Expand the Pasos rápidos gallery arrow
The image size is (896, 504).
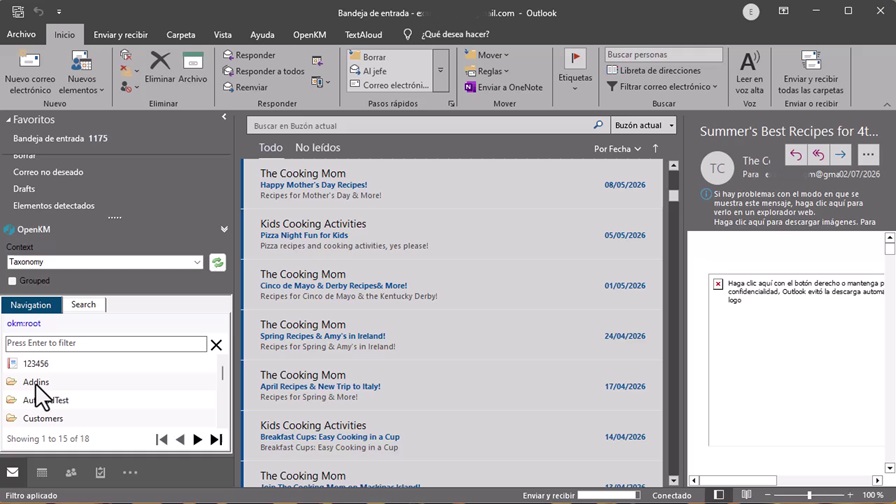pyautogui.click(x=441, y=70)
